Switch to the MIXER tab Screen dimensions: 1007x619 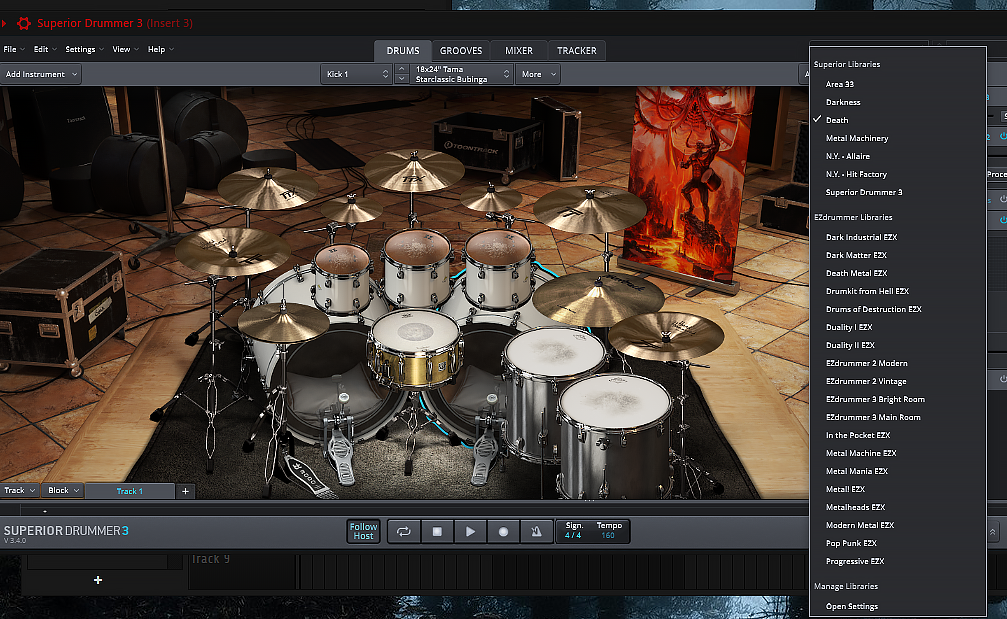pos(518,51)
